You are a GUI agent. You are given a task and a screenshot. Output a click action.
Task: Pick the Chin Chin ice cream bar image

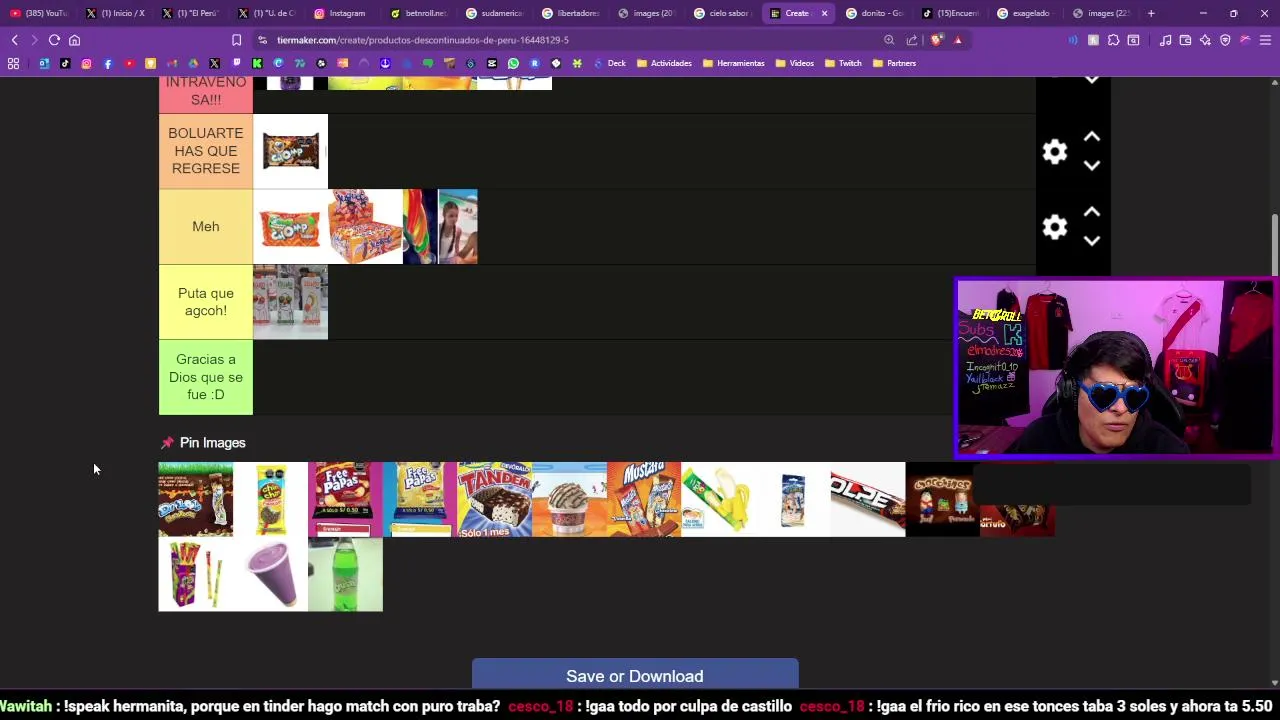[270, 499]
